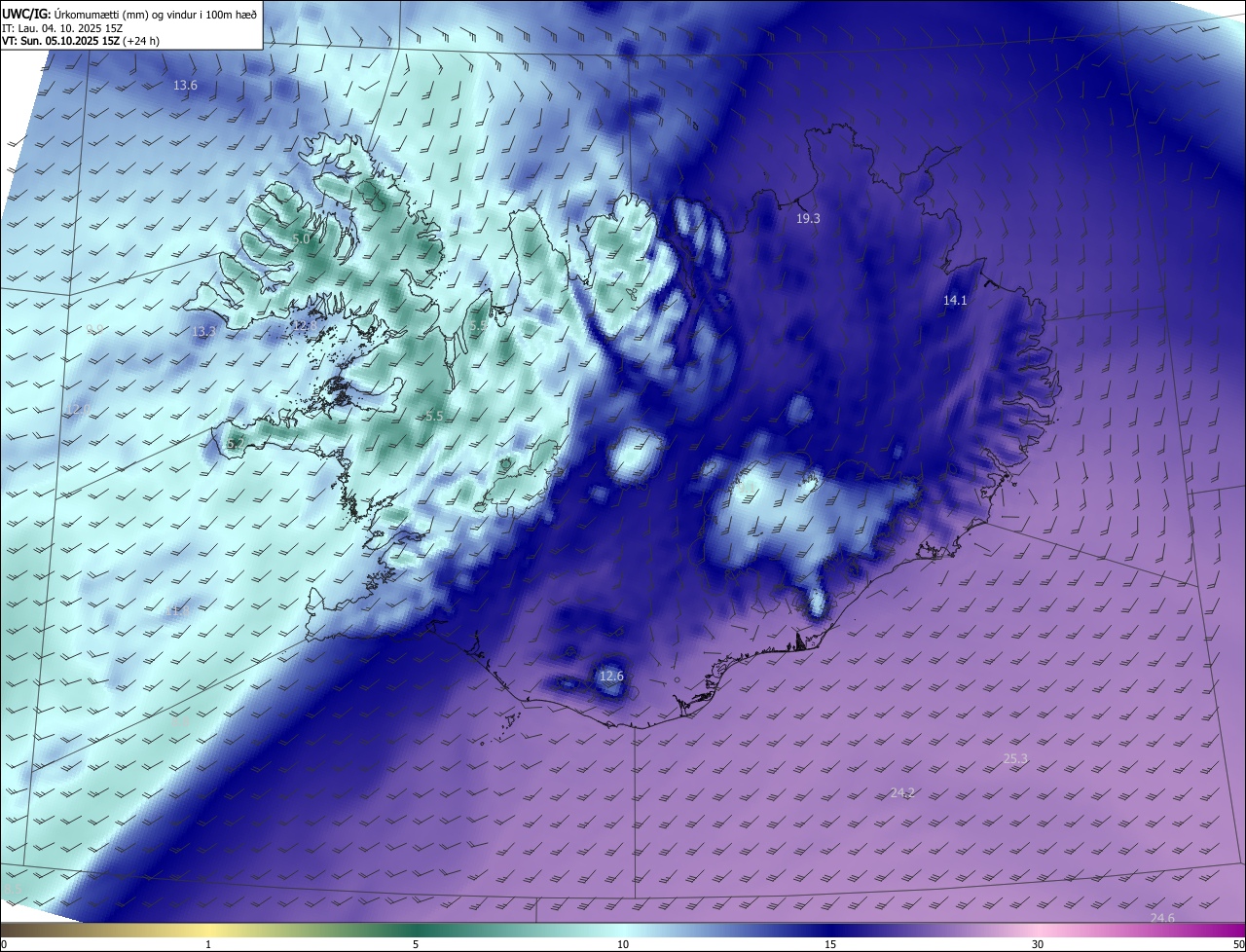Click the colorbar tick label 0
This screenshot has width=1246, height=952.
4,944
